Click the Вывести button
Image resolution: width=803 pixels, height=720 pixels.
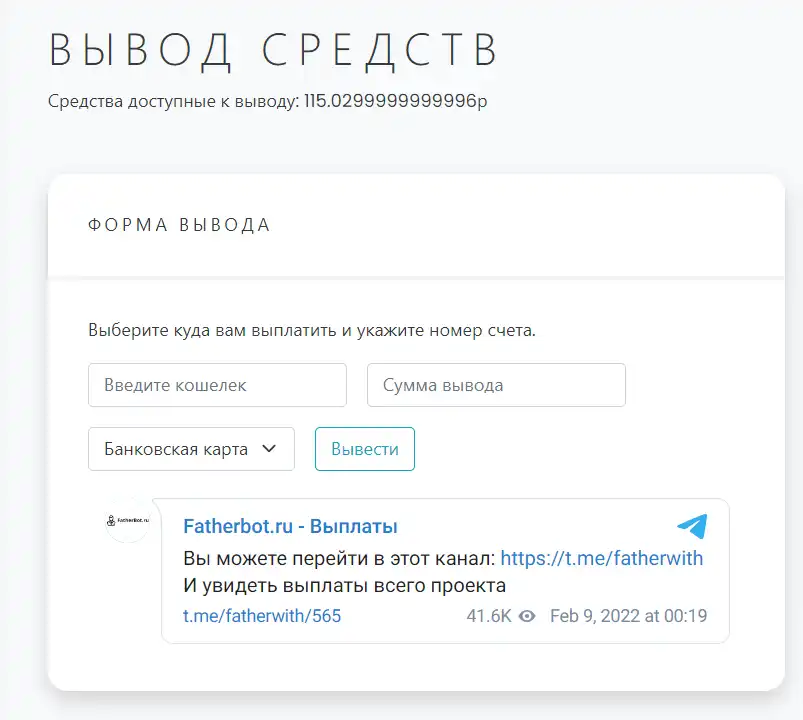click(365, 449)
